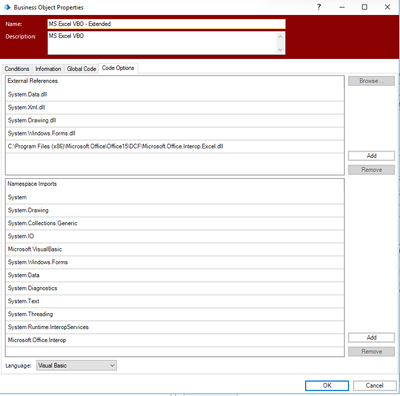Select the Code Options tab
The height and width of the screenshot is (396, 400).
[x=118, y=68]
